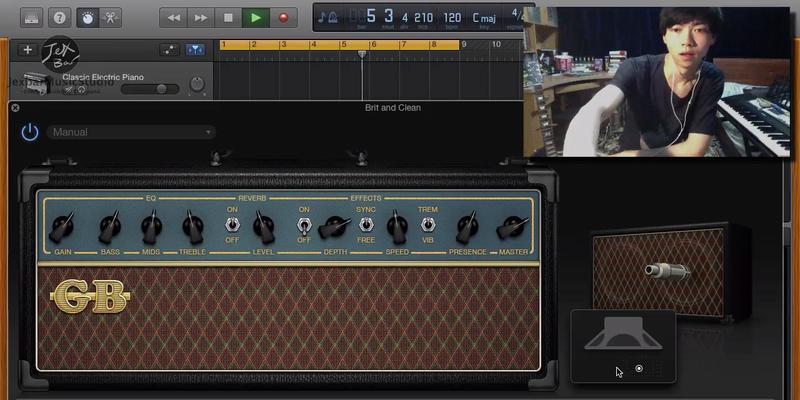The width and height of the screenshot is (800, 400).
Task: Toggle the Smart Controls knob button
Action: [x=88, y=18]
